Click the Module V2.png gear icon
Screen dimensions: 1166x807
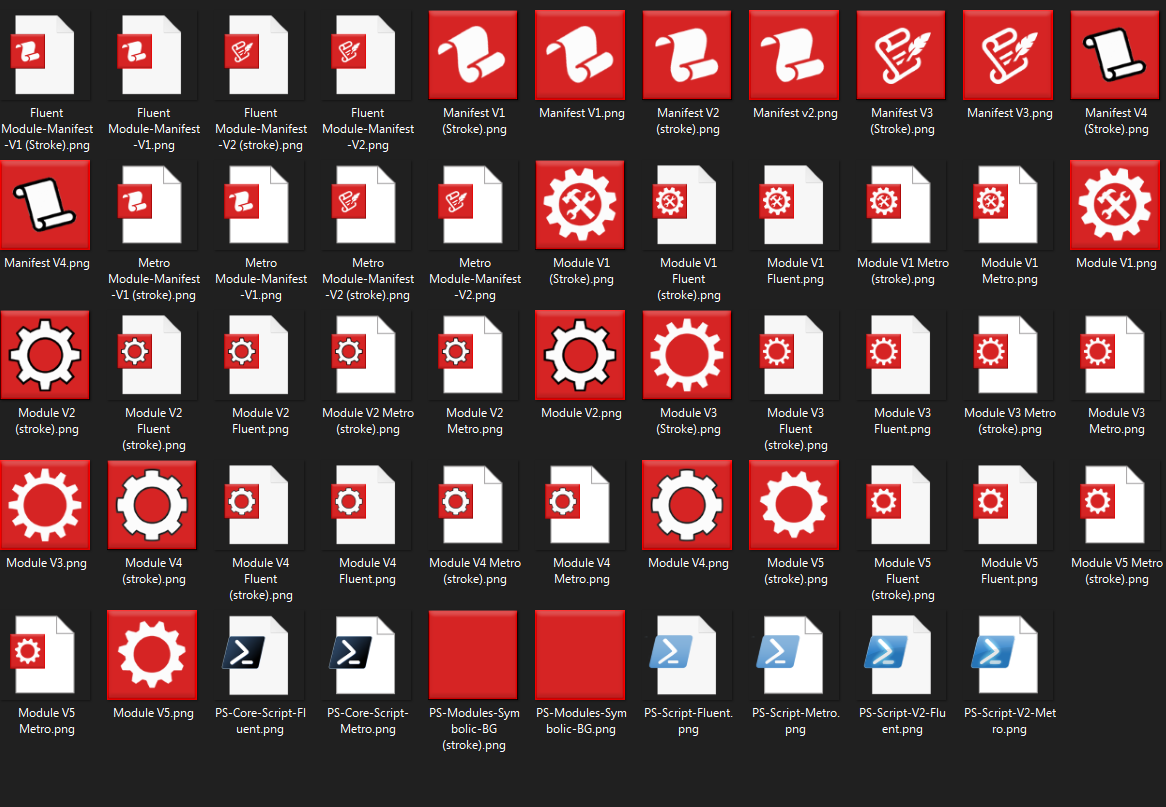(580, 354)
